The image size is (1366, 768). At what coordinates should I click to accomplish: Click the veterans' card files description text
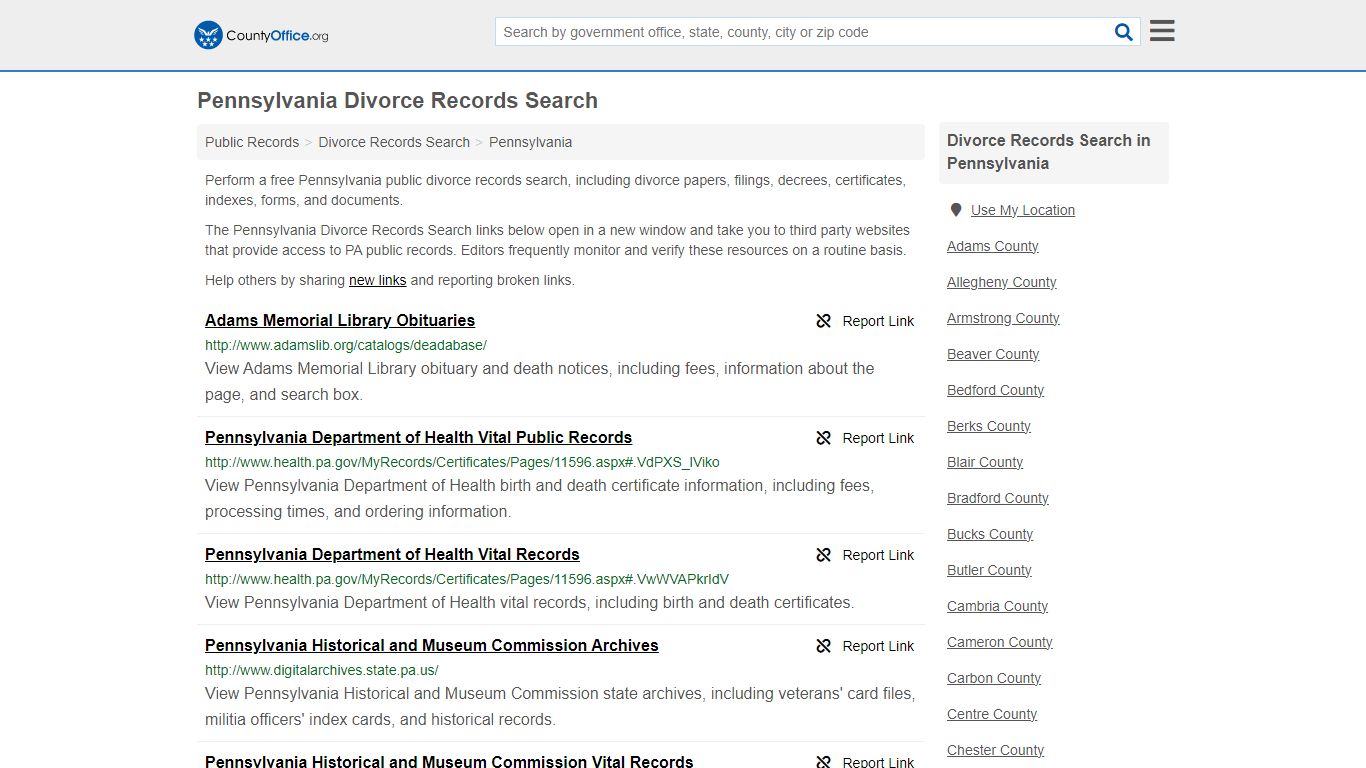pyautogui.click(x=560, y=706)
